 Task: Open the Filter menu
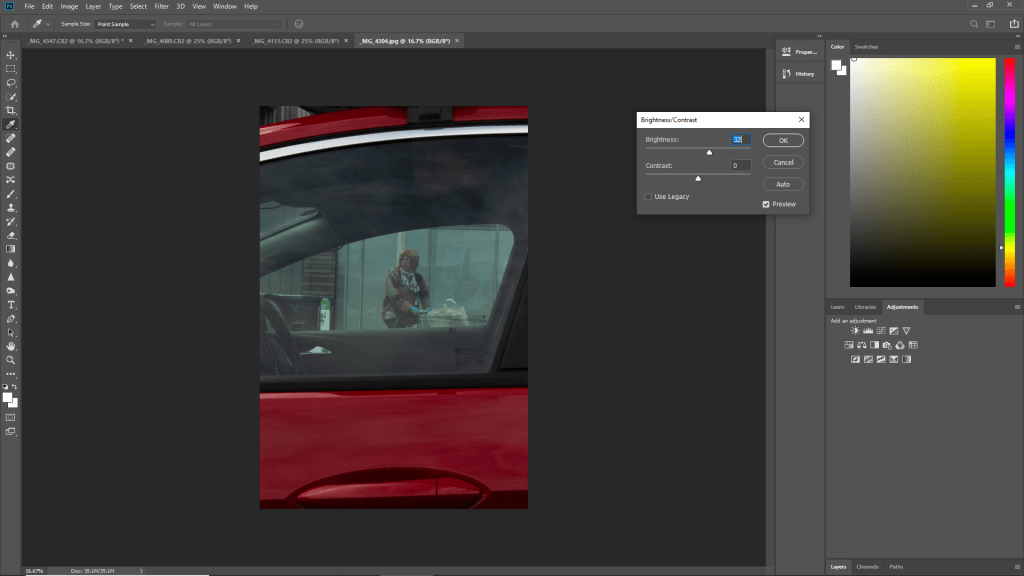point(161,6)
